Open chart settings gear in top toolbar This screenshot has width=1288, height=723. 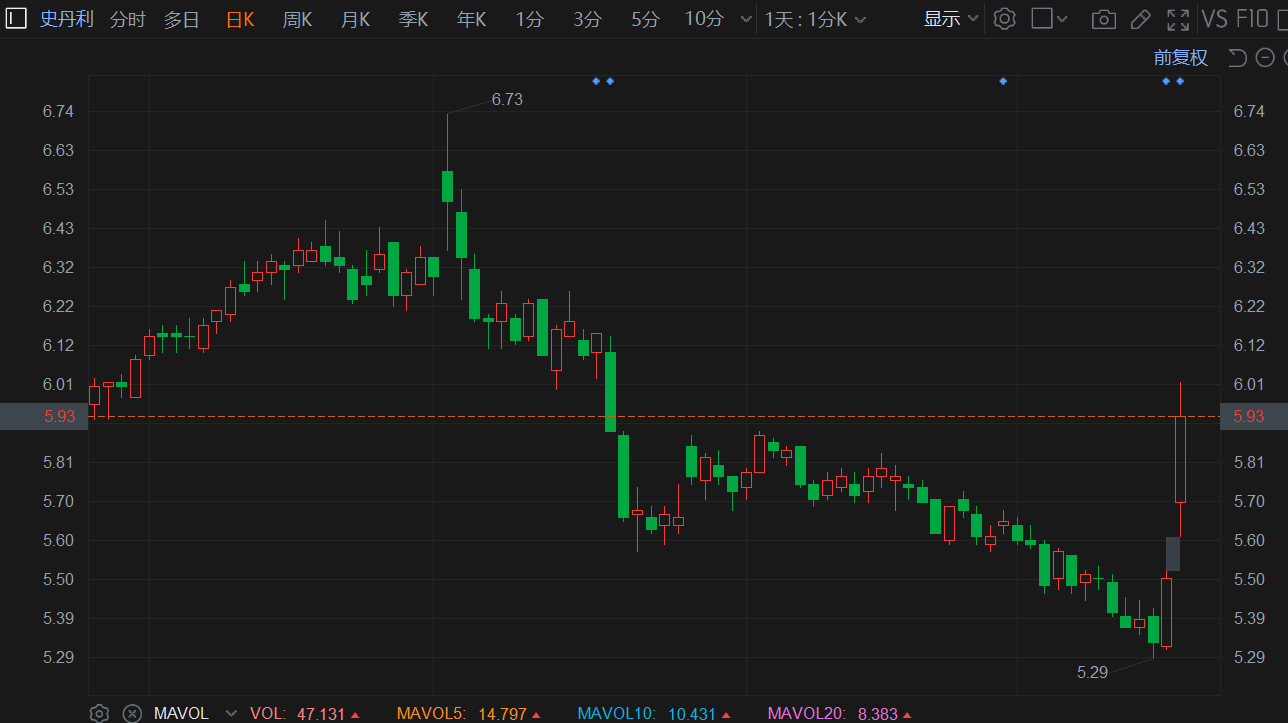pos(1005,19)
